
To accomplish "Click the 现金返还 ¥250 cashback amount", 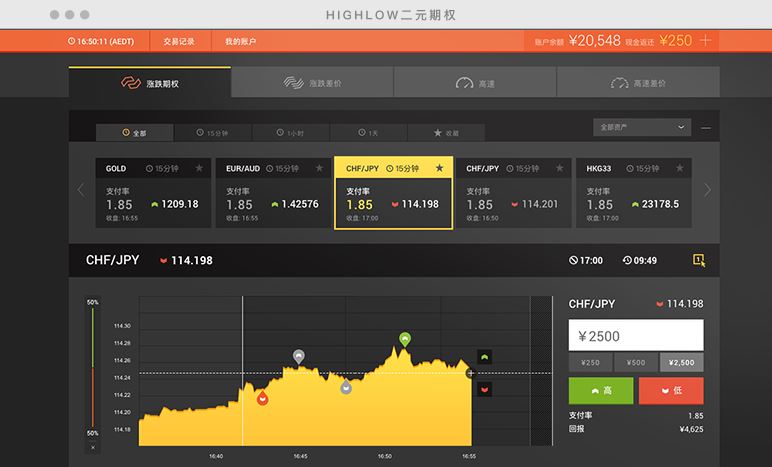I will [x=659, y=41].
